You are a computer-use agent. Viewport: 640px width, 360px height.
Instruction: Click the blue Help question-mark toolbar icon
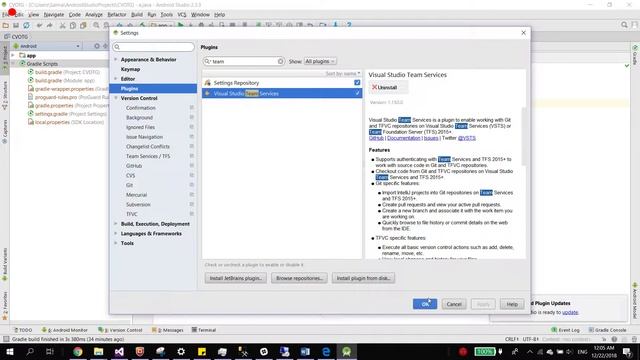point(349,25)
